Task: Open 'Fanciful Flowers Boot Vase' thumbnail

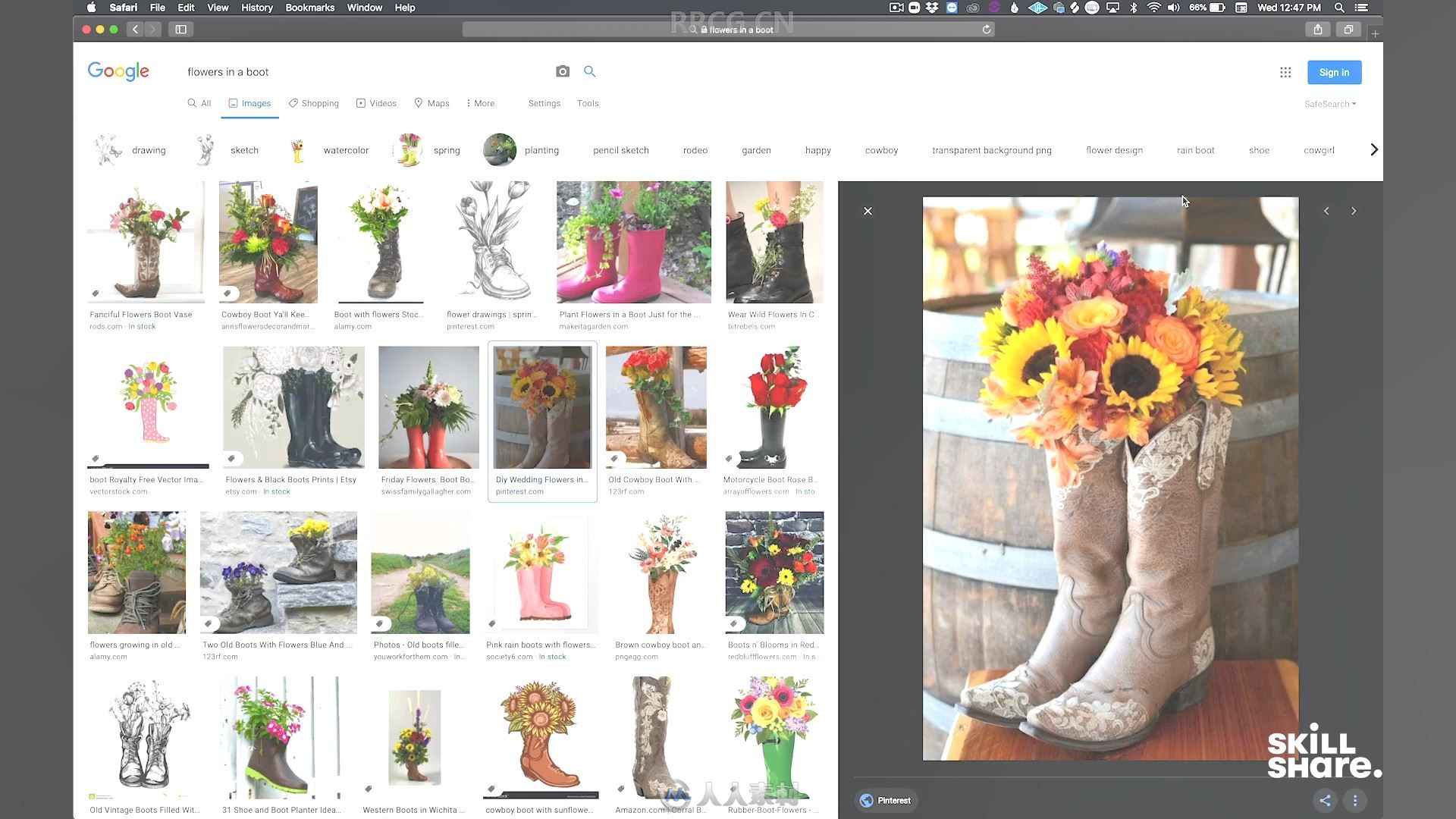Action: tap(146, 242)
